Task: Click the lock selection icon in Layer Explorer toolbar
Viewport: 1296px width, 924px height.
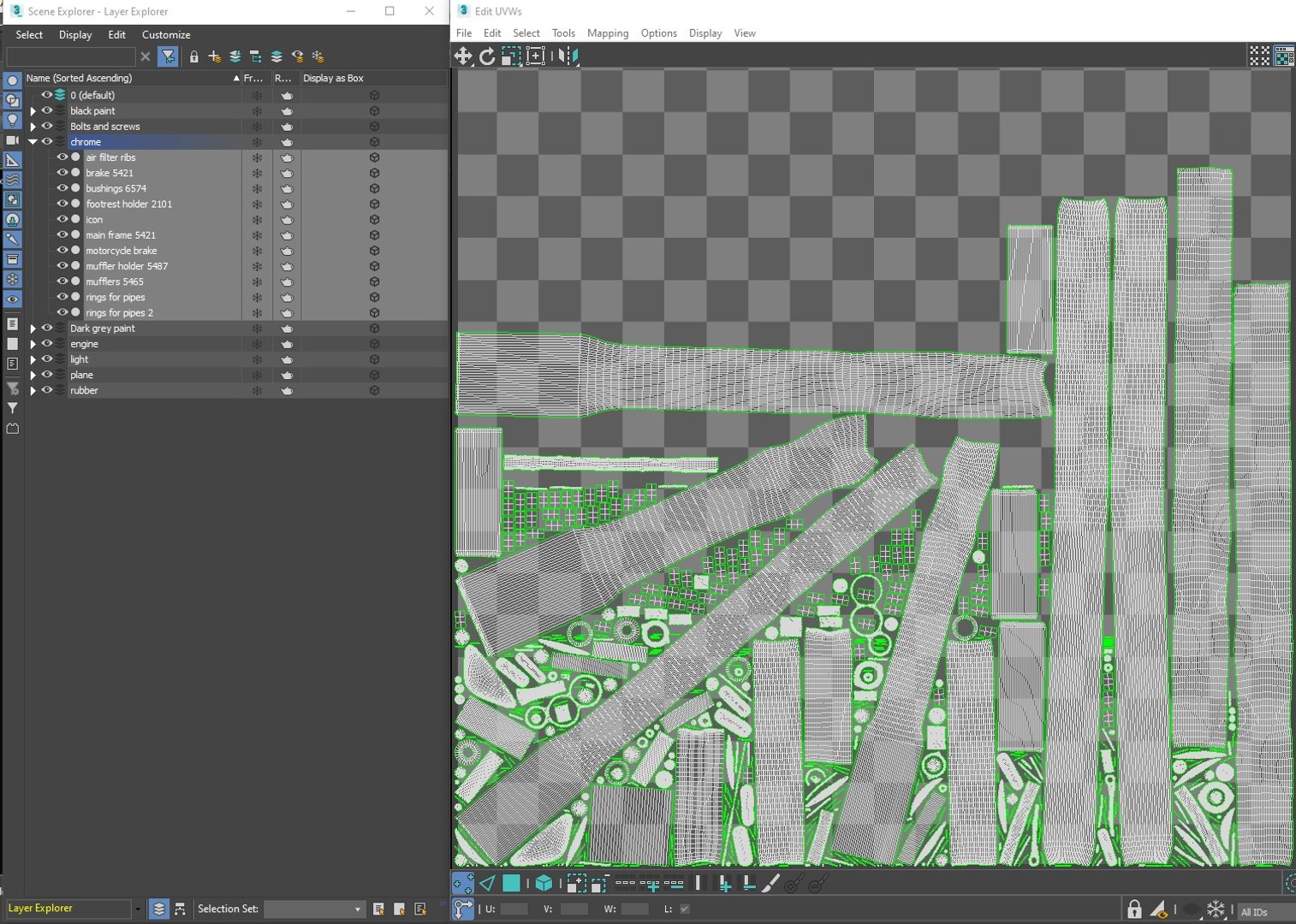Action: tap(194, 56)
